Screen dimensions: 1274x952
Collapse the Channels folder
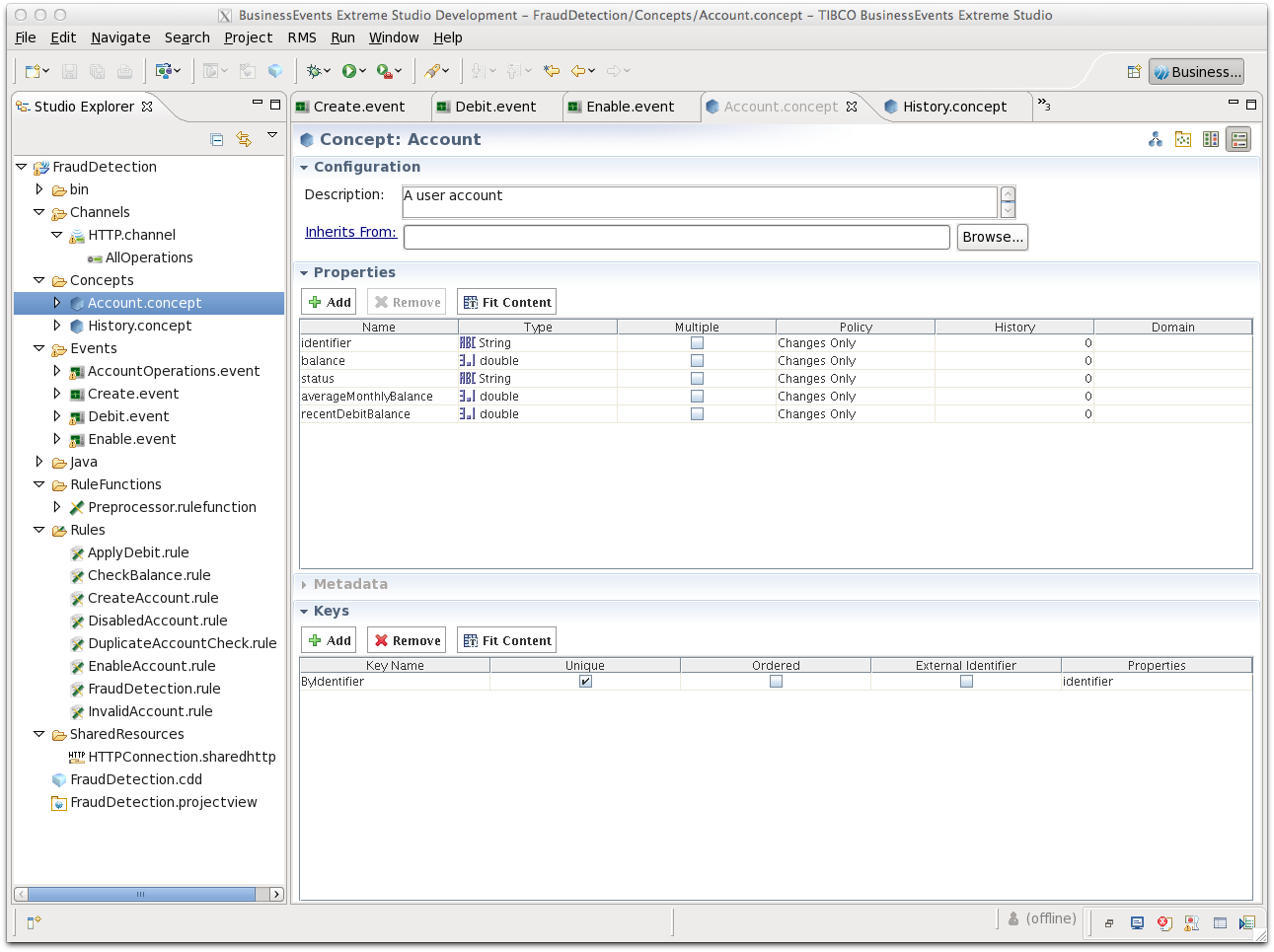[x=39, y=212]
